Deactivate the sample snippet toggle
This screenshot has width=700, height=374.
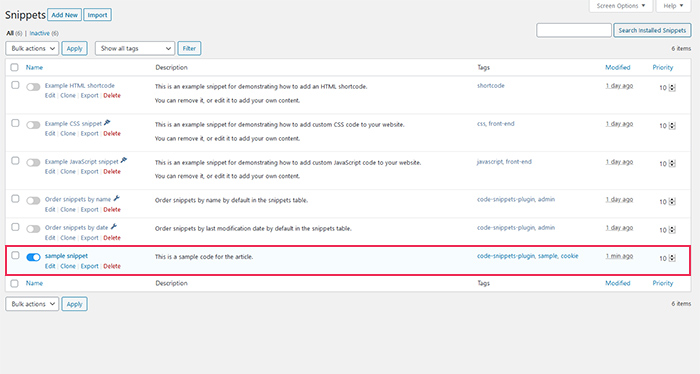pyautogui.click(x=33, y=257)
